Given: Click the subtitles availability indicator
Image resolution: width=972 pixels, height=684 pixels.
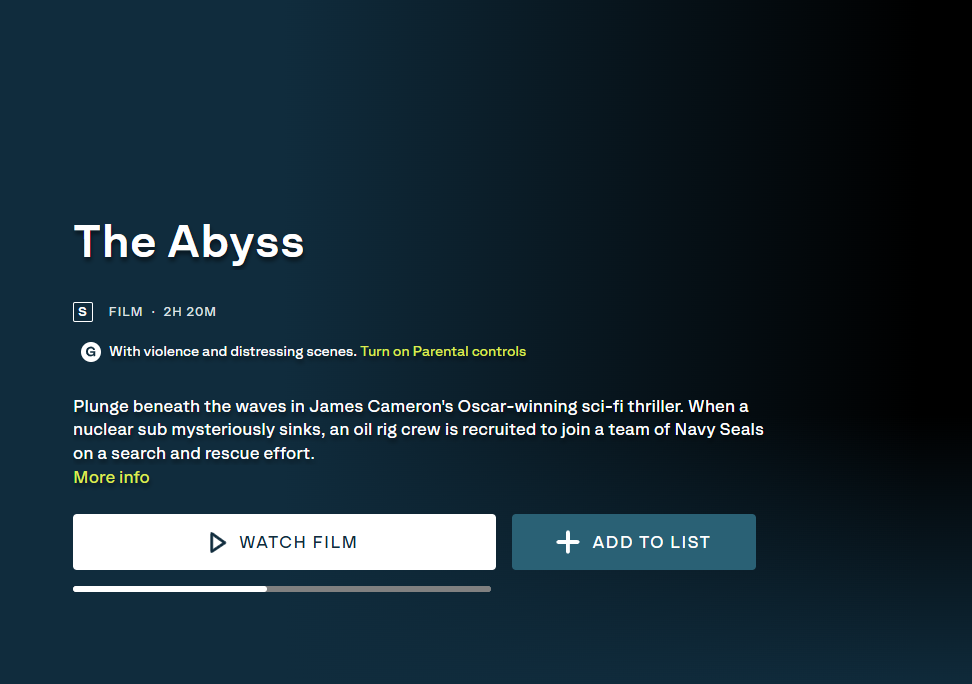Looking at the screenshot, I should point(83,311).
